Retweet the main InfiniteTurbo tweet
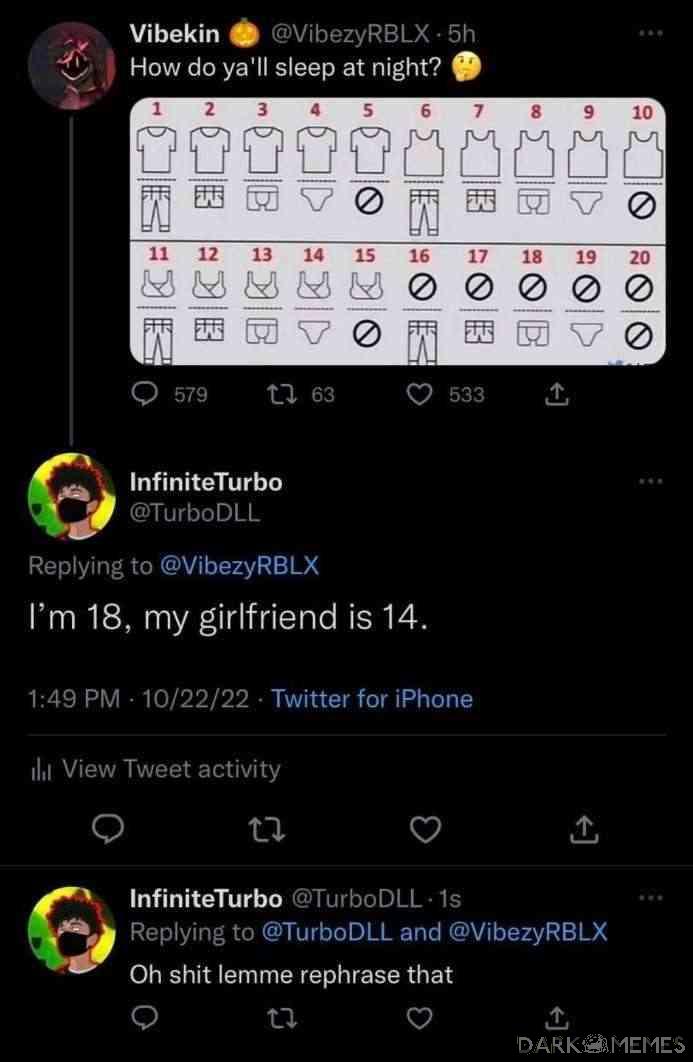693x1062 pixels. tap(266, 829)
